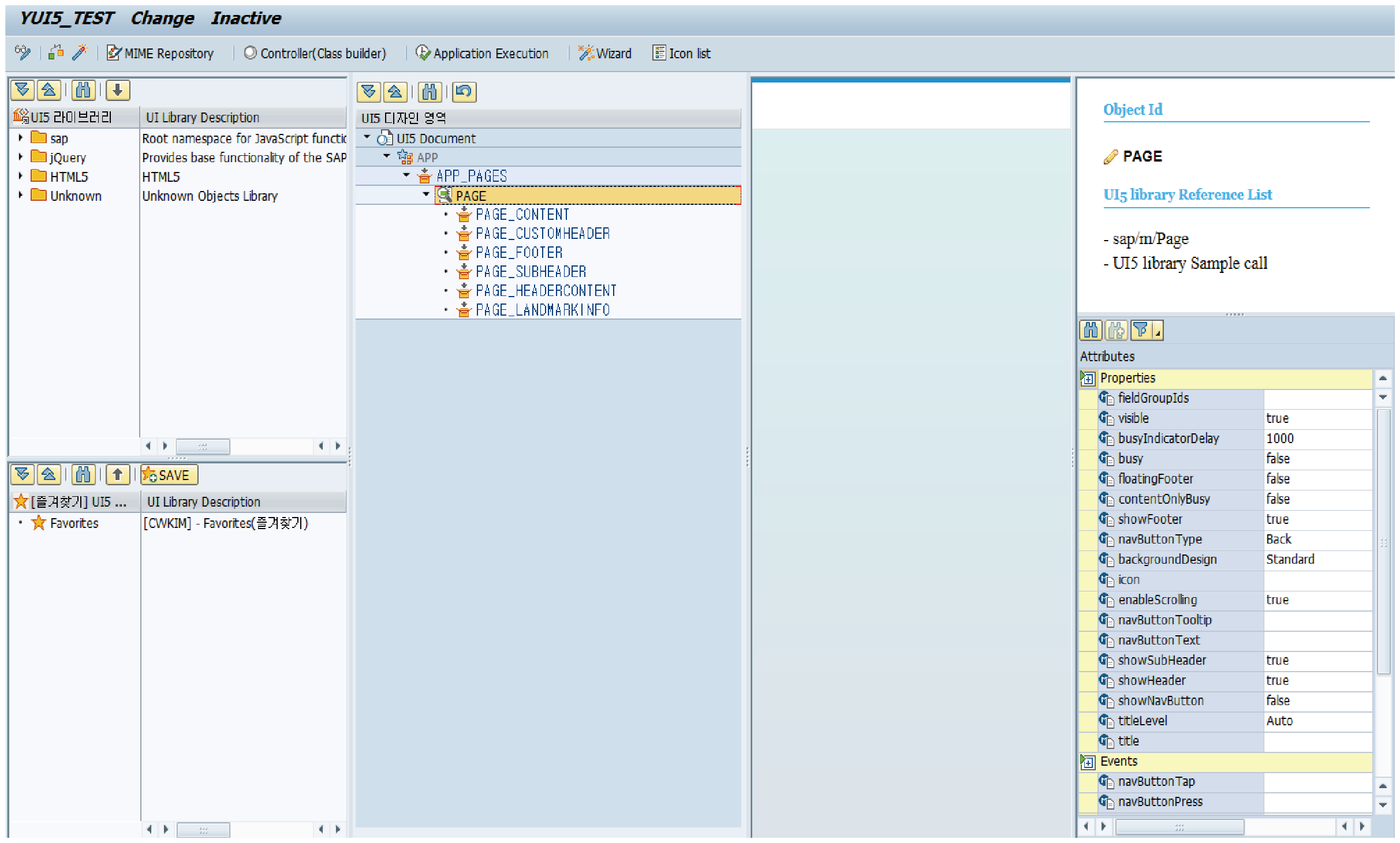The height and width of the screenshot is (843, 1400).
Task: Open the MIME Repository
Action: 161,53
